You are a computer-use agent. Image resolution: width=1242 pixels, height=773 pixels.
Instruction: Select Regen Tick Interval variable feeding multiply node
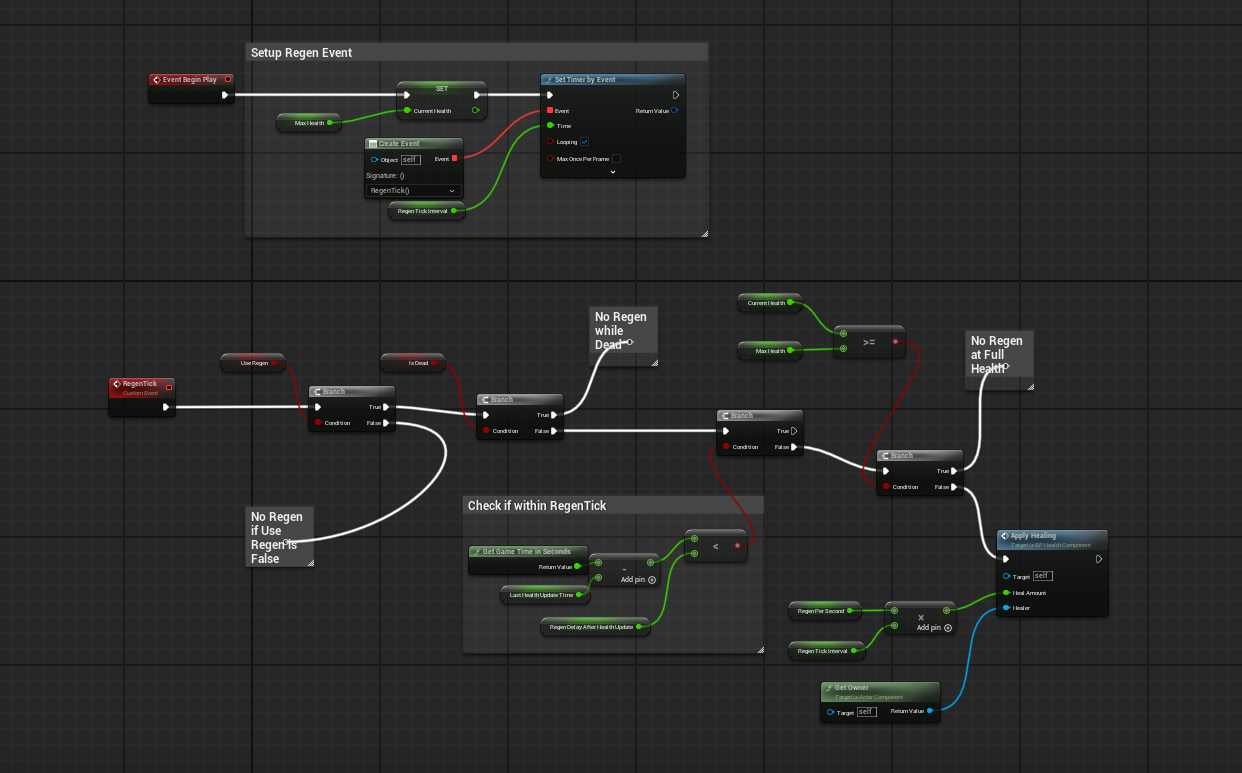(x=827, y=651)
